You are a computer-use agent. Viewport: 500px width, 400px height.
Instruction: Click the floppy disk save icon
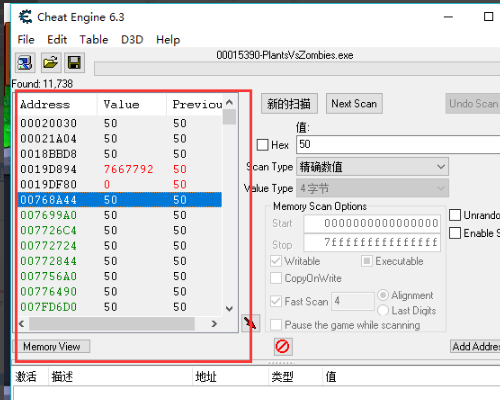pos(74,62)
